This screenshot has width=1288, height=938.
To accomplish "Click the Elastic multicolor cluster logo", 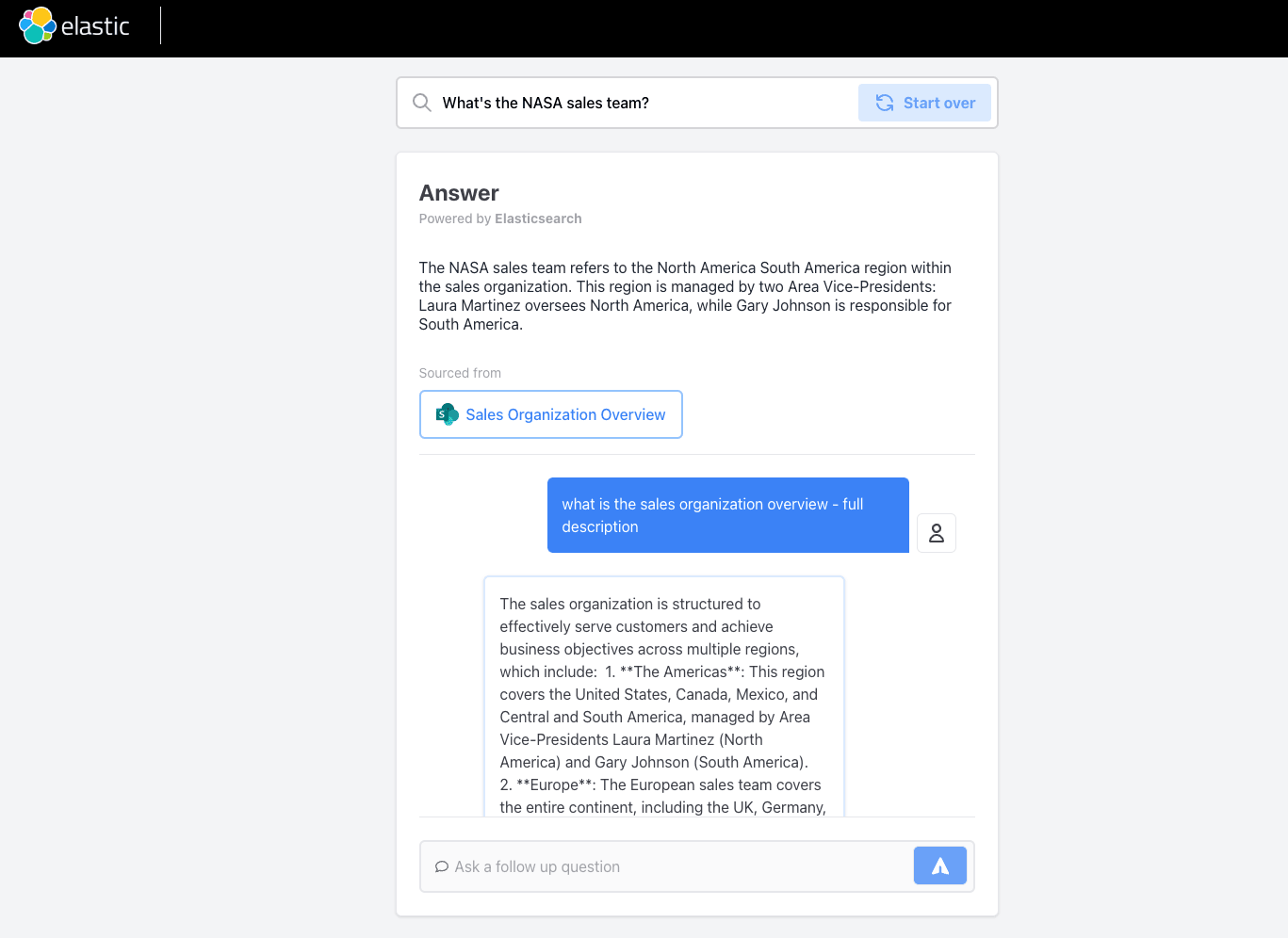I will (38, 25).
